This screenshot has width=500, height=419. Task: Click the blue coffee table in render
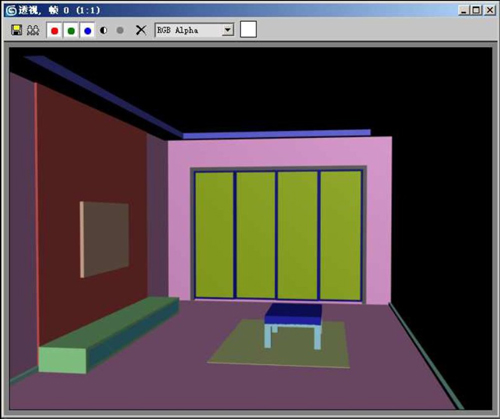coord(293,325)
